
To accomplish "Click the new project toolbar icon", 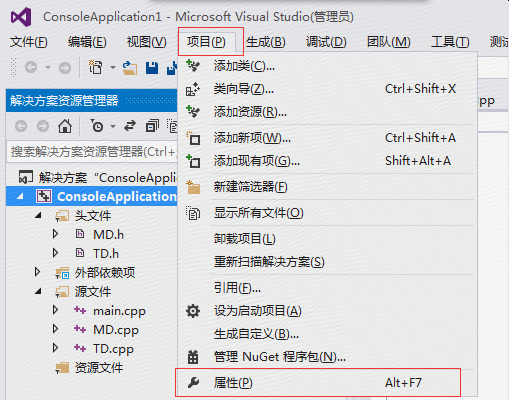I will click(96, 67).
